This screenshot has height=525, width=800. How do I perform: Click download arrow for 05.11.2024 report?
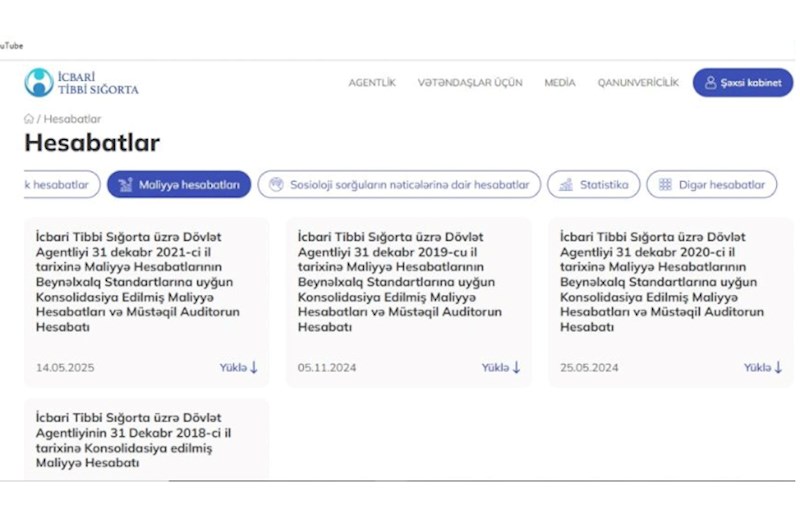516,367
